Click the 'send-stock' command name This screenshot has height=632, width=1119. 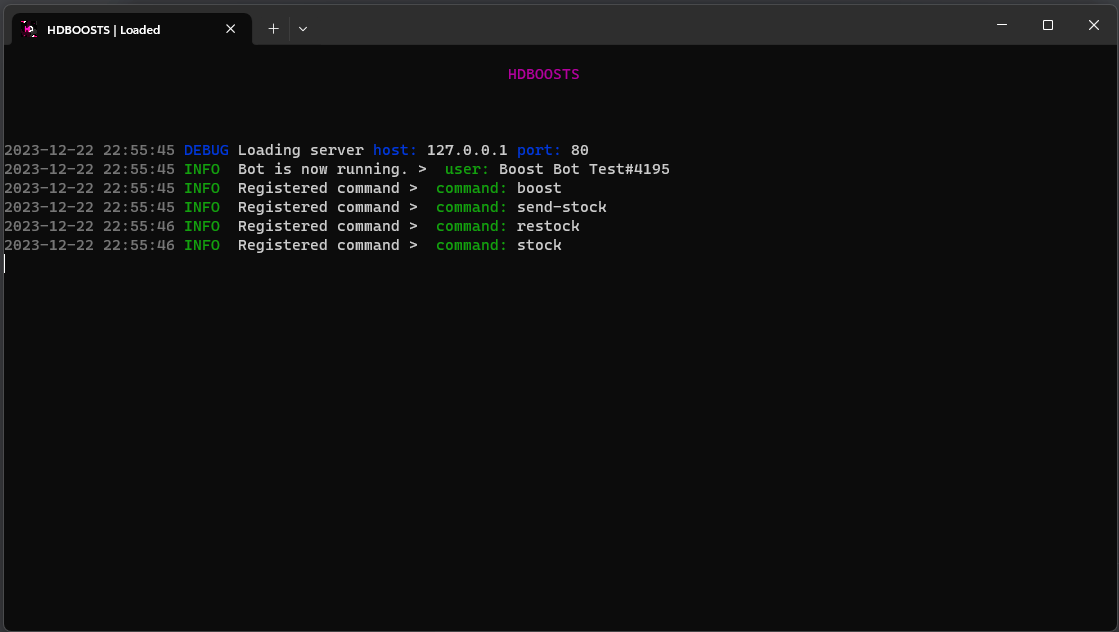(561, 207)
